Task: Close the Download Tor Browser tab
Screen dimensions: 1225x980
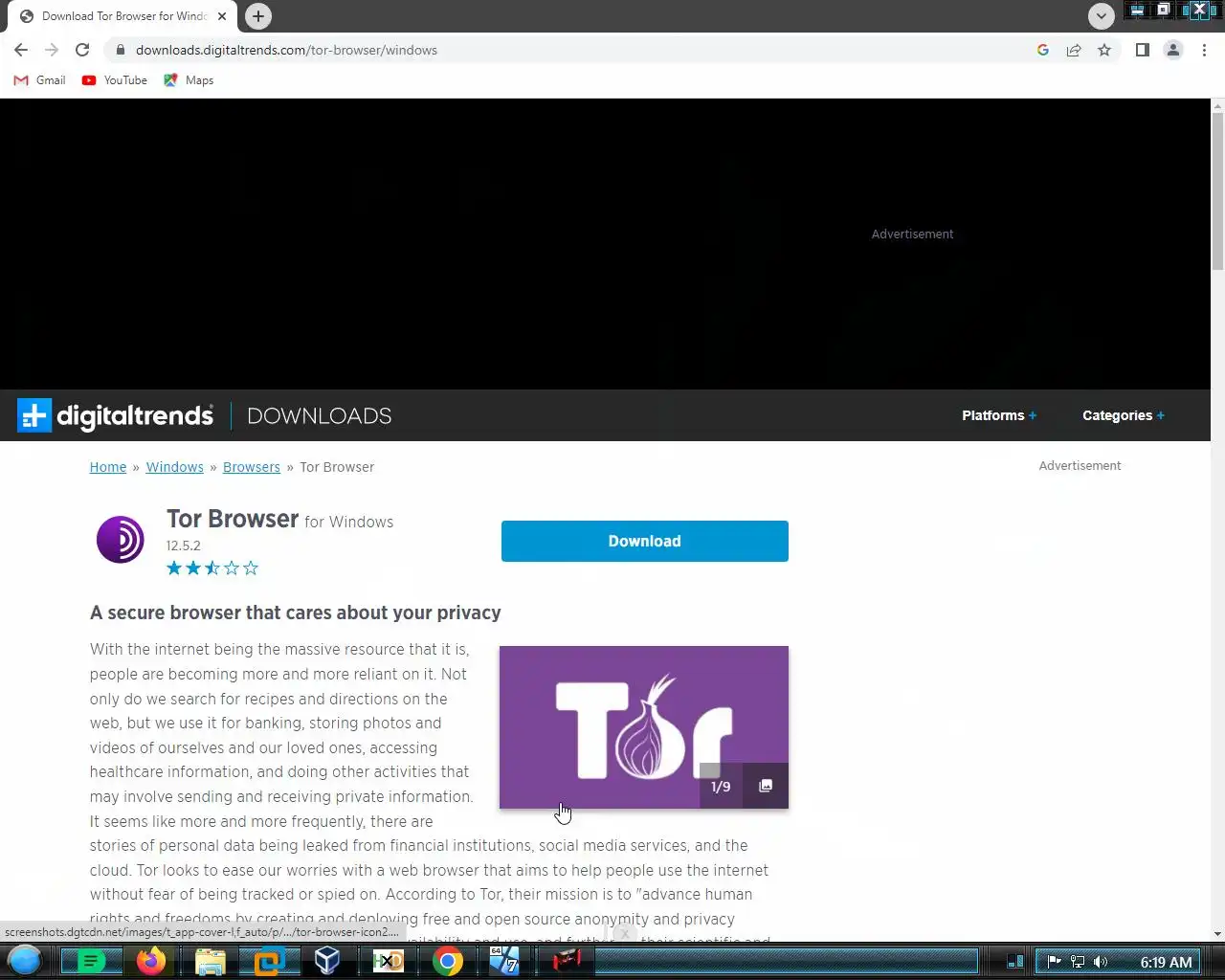Action: [x=222, y=16]
